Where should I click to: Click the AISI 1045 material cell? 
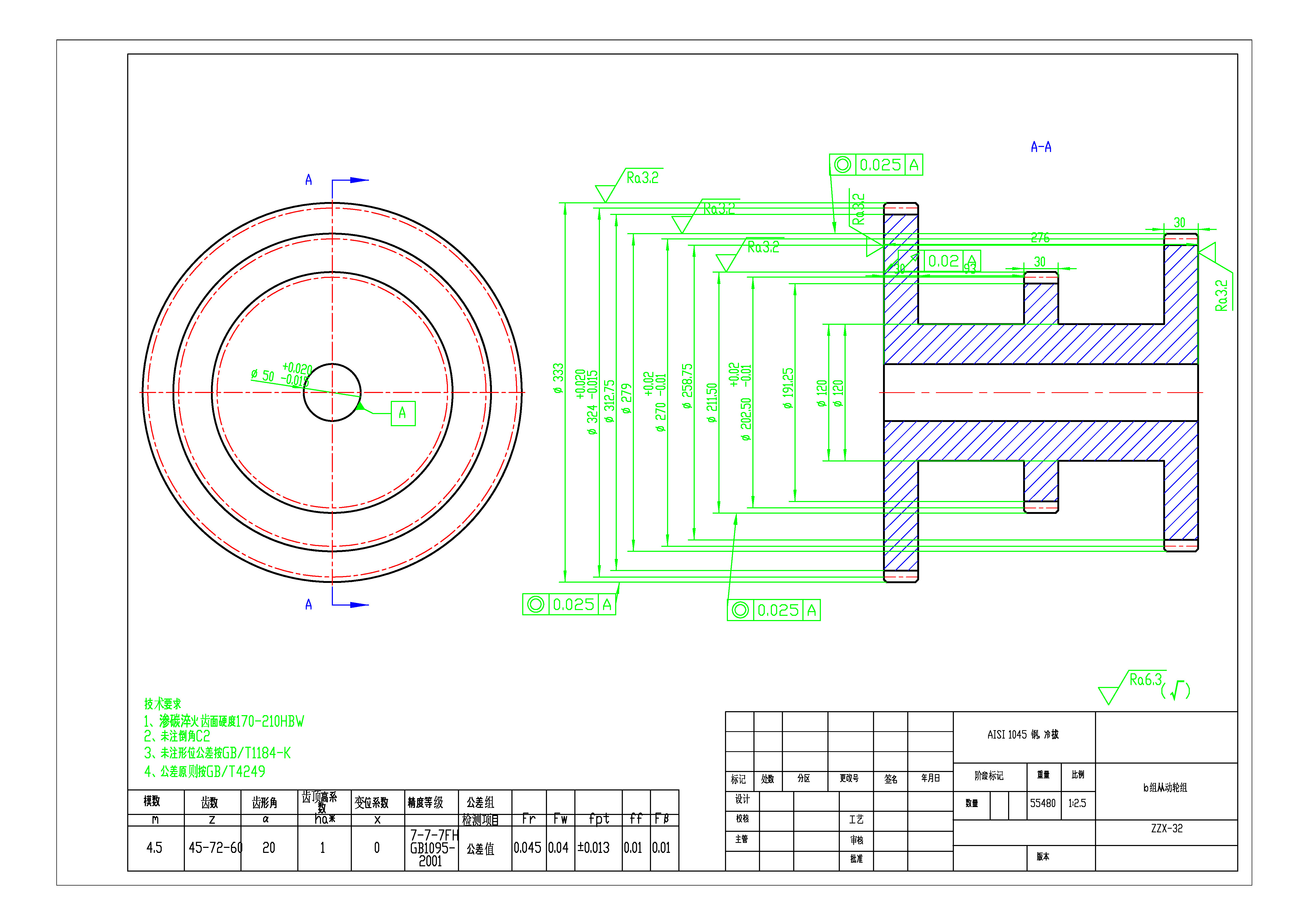(1023, 735)
